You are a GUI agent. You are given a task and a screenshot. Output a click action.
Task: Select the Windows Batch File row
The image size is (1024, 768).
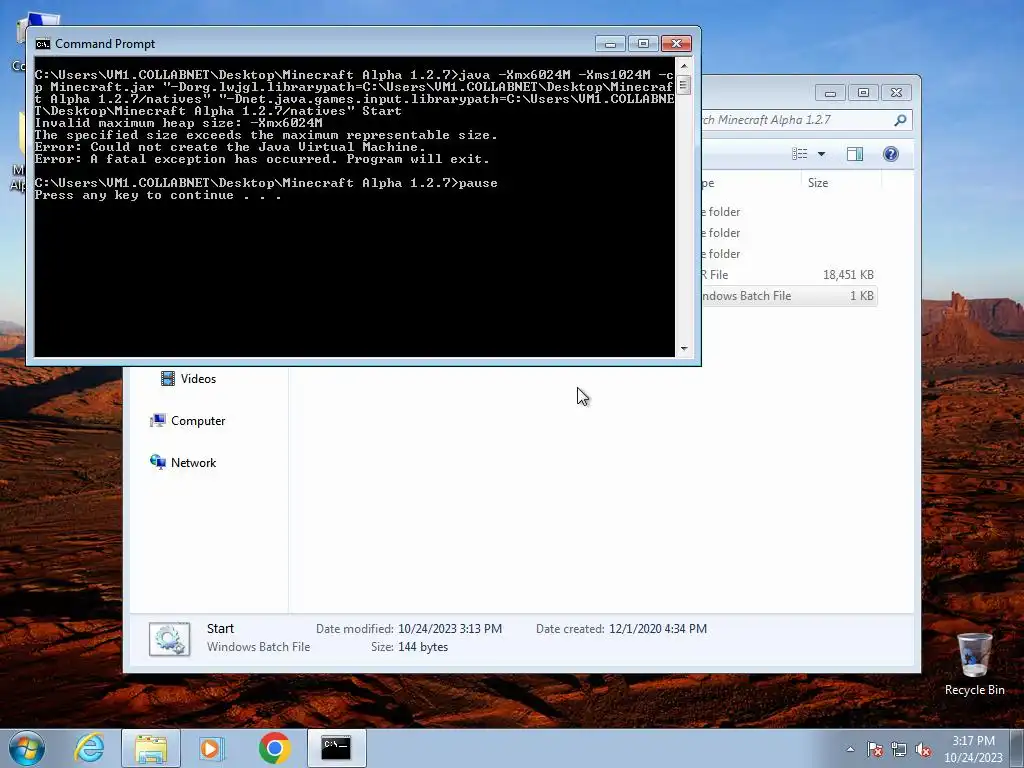788,296
